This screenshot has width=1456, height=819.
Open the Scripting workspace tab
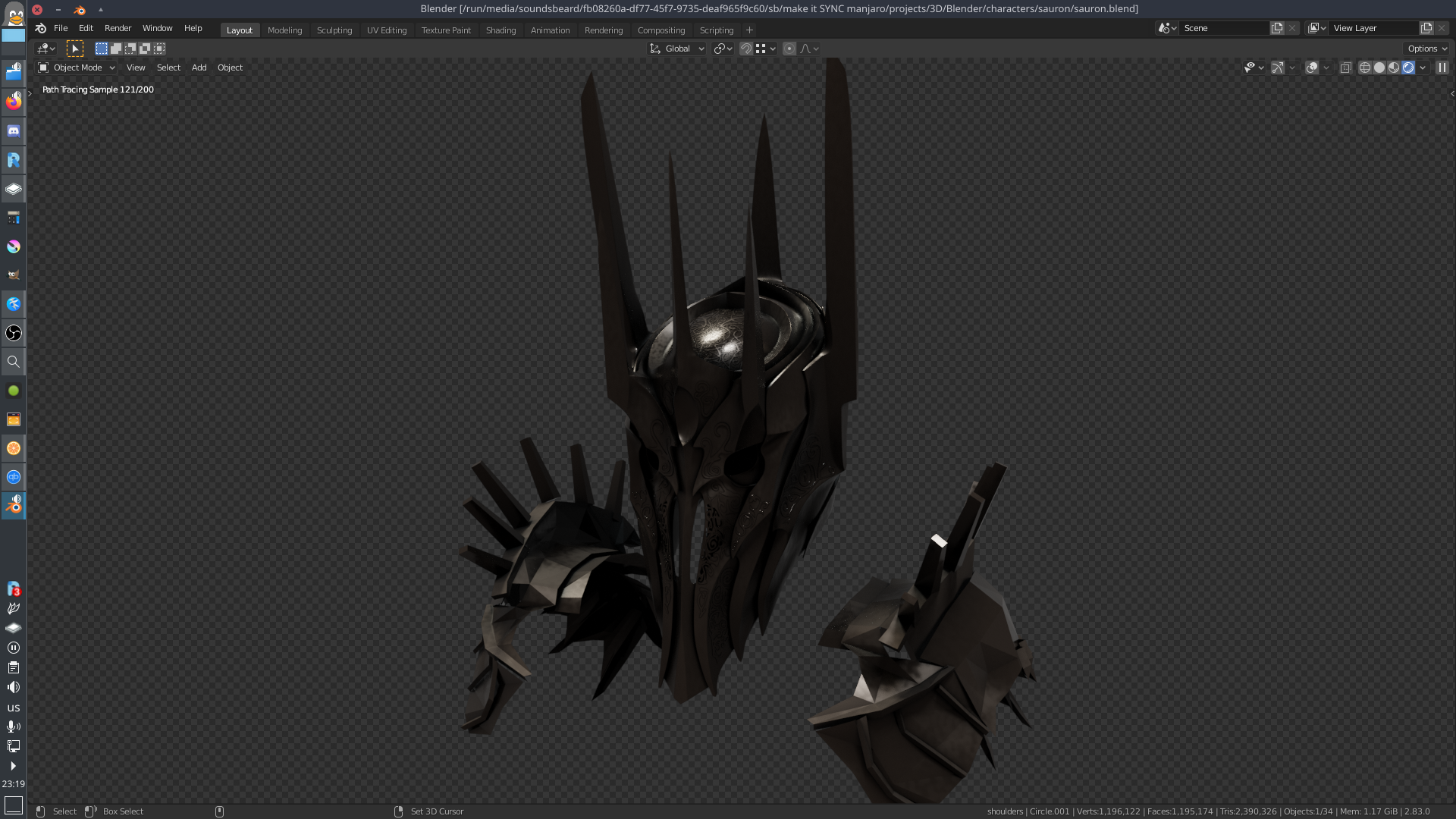pos(717,30)
